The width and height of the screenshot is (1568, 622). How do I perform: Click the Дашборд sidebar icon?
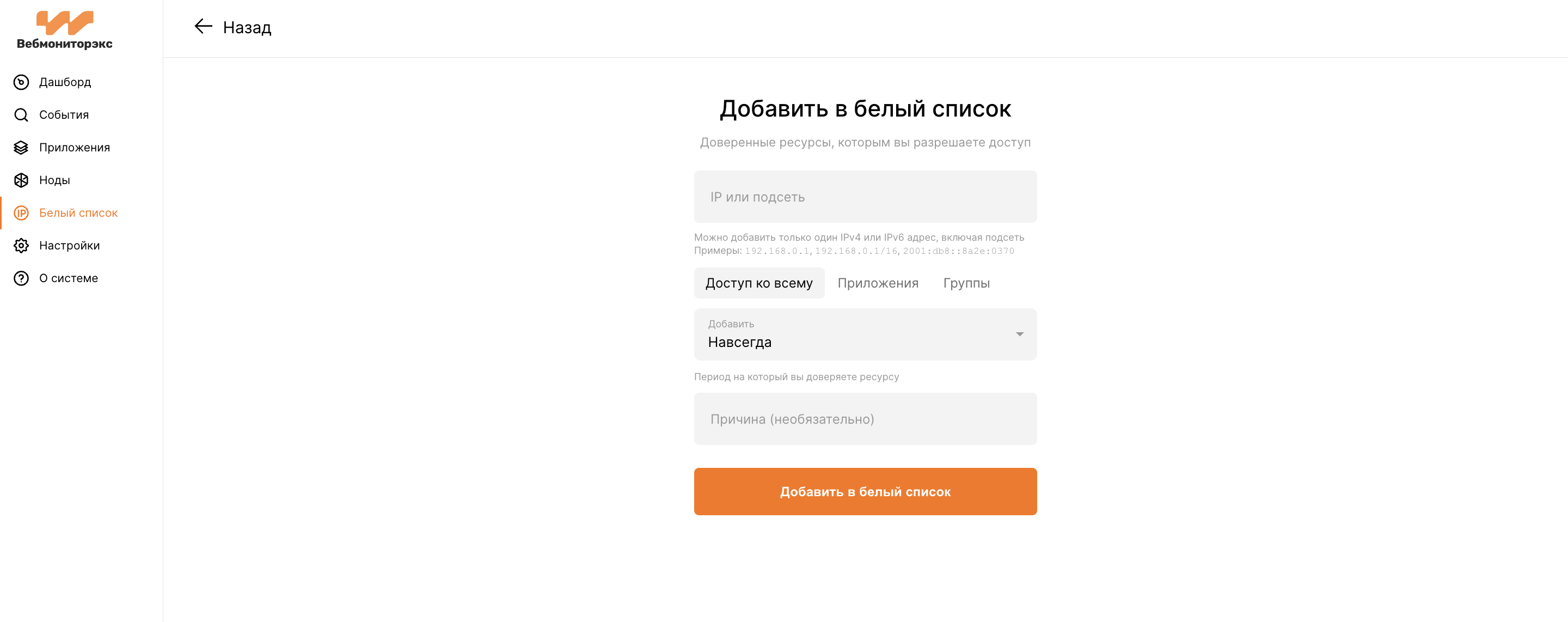point(21,82)
